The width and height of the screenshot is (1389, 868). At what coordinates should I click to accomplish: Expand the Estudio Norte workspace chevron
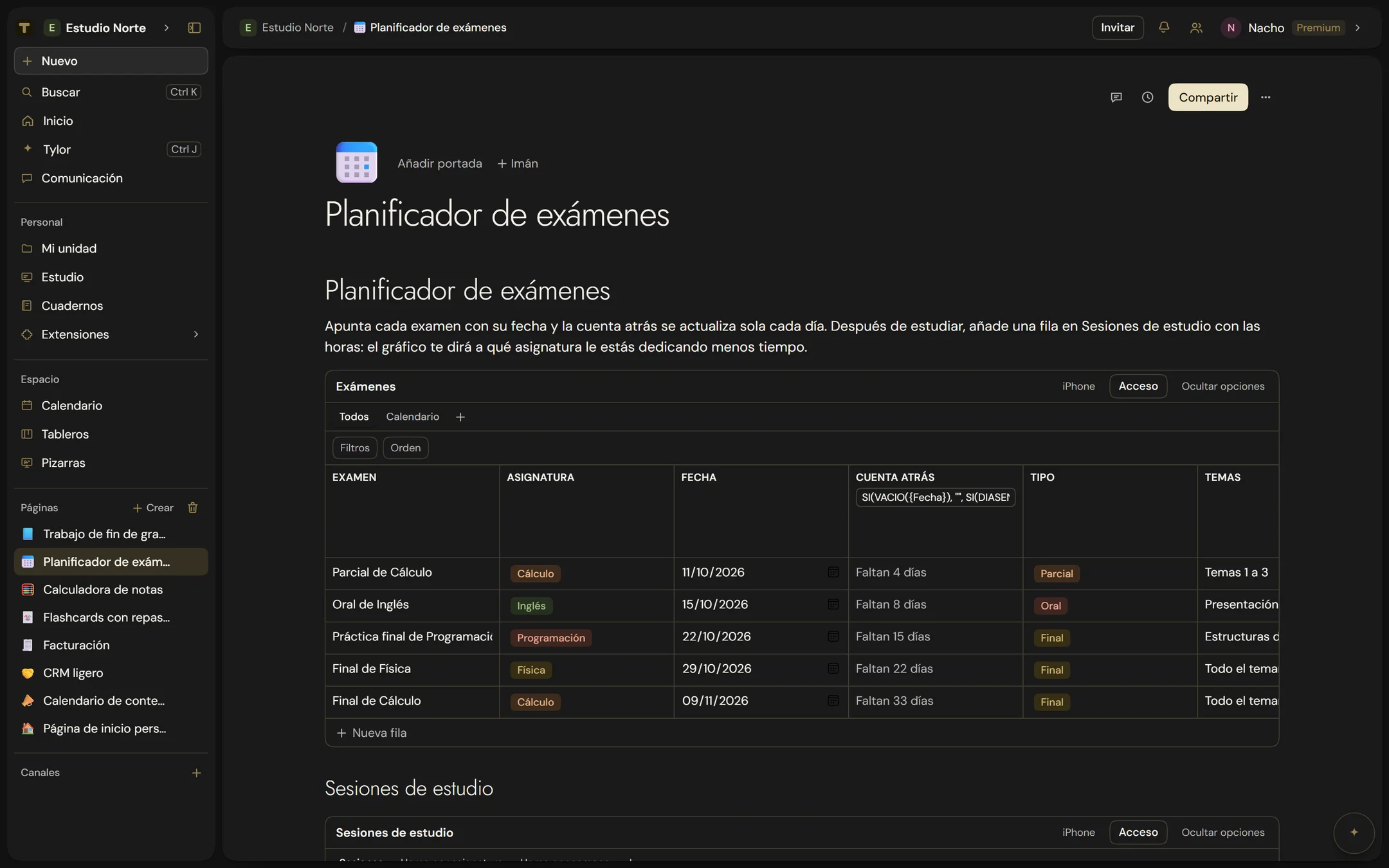[167, 28]
